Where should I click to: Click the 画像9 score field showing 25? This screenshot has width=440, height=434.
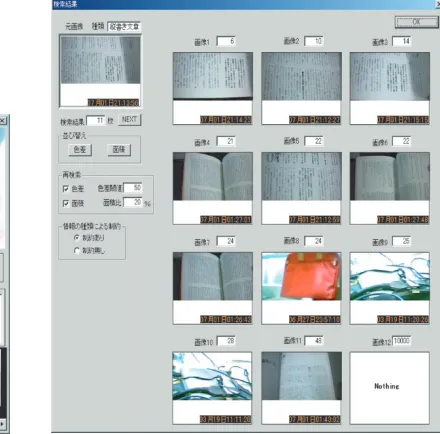pyautogui.click(x=402, y=241)
